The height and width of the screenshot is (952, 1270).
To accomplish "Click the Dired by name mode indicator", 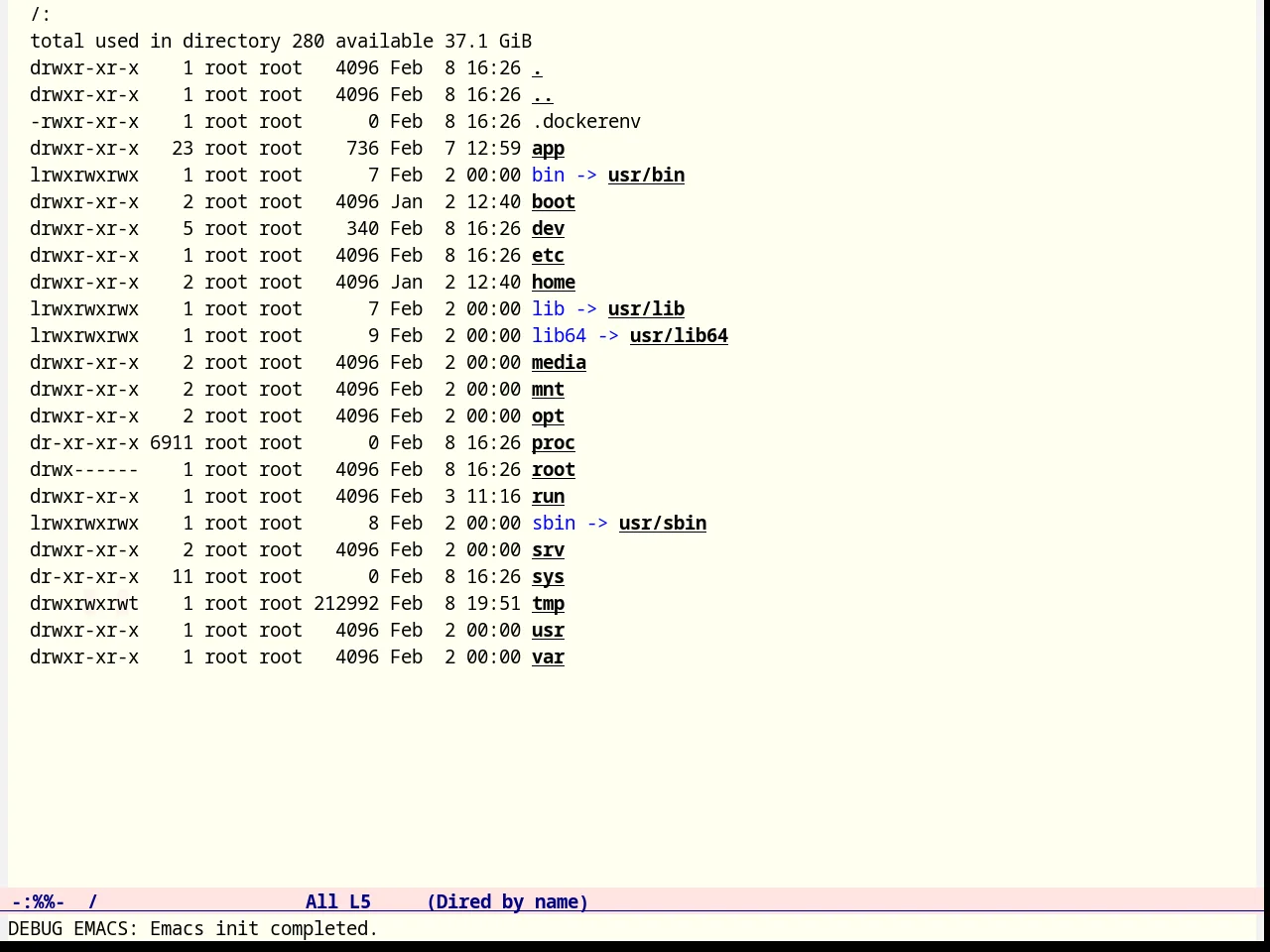I will click(507, 902).
